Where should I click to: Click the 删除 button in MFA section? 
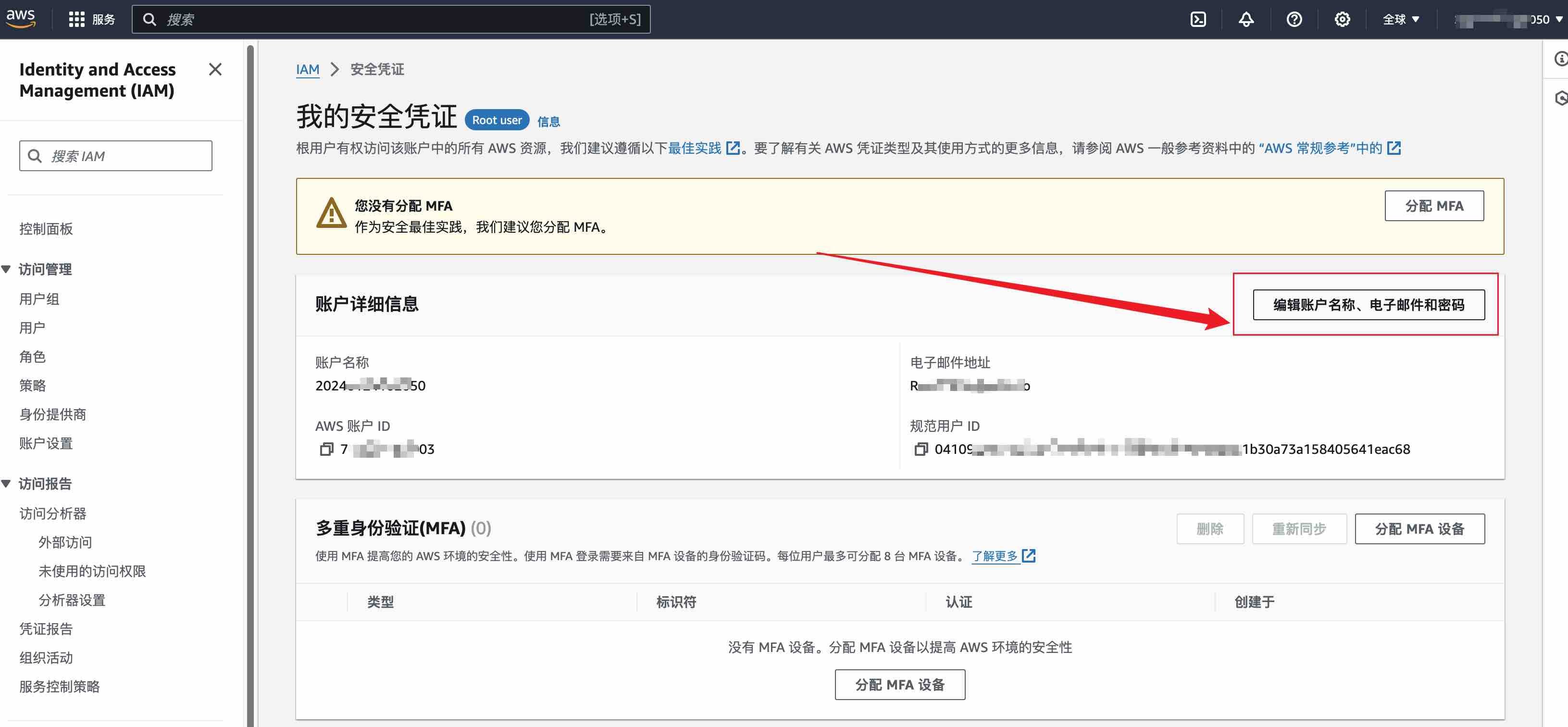click(x=1209, y=528)
